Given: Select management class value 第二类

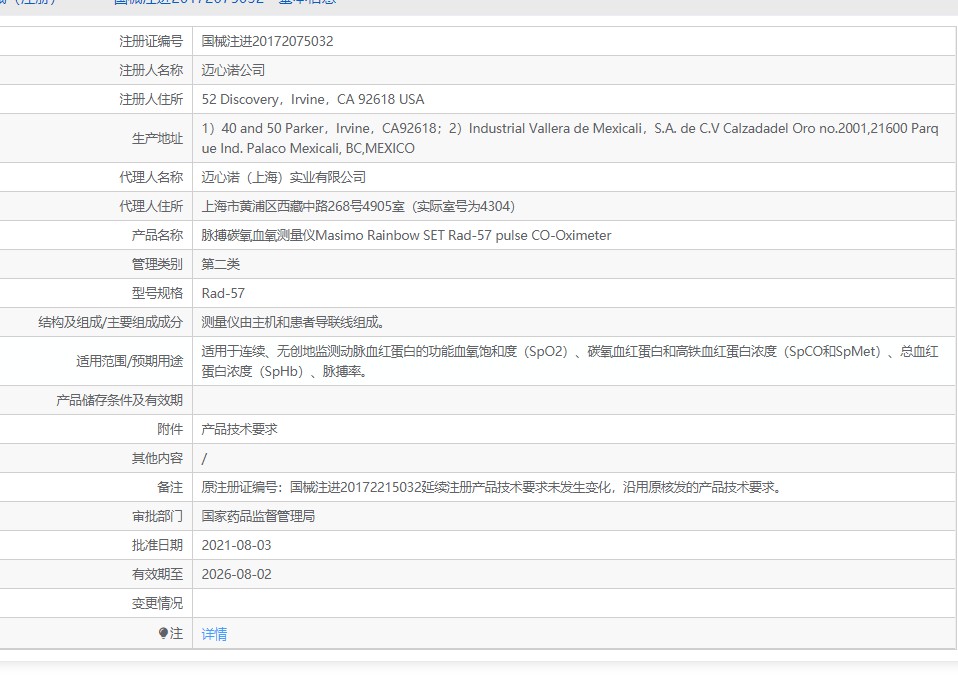Looking at the screenshot, I should coord(221,264).
